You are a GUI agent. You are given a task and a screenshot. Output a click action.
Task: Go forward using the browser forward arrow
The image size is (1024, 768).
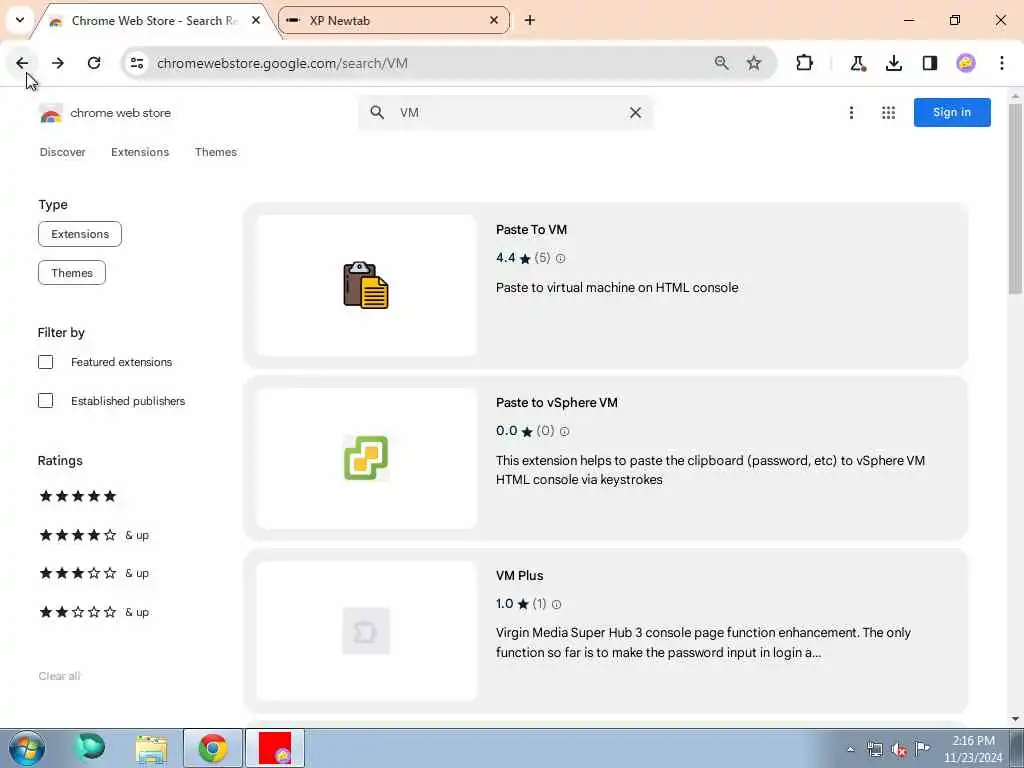click(x=58, y=63)
